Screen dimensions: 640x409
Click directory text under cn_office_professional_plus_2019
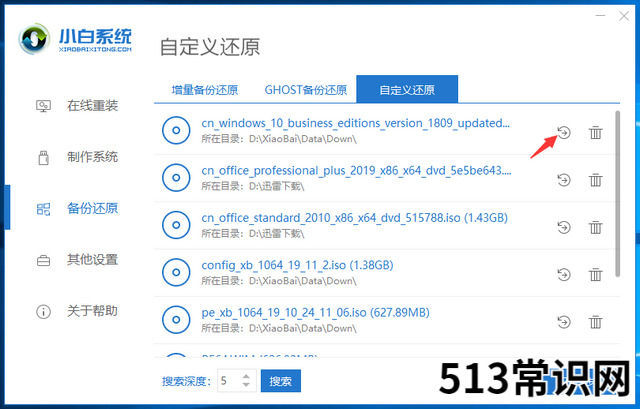point(253,187)
